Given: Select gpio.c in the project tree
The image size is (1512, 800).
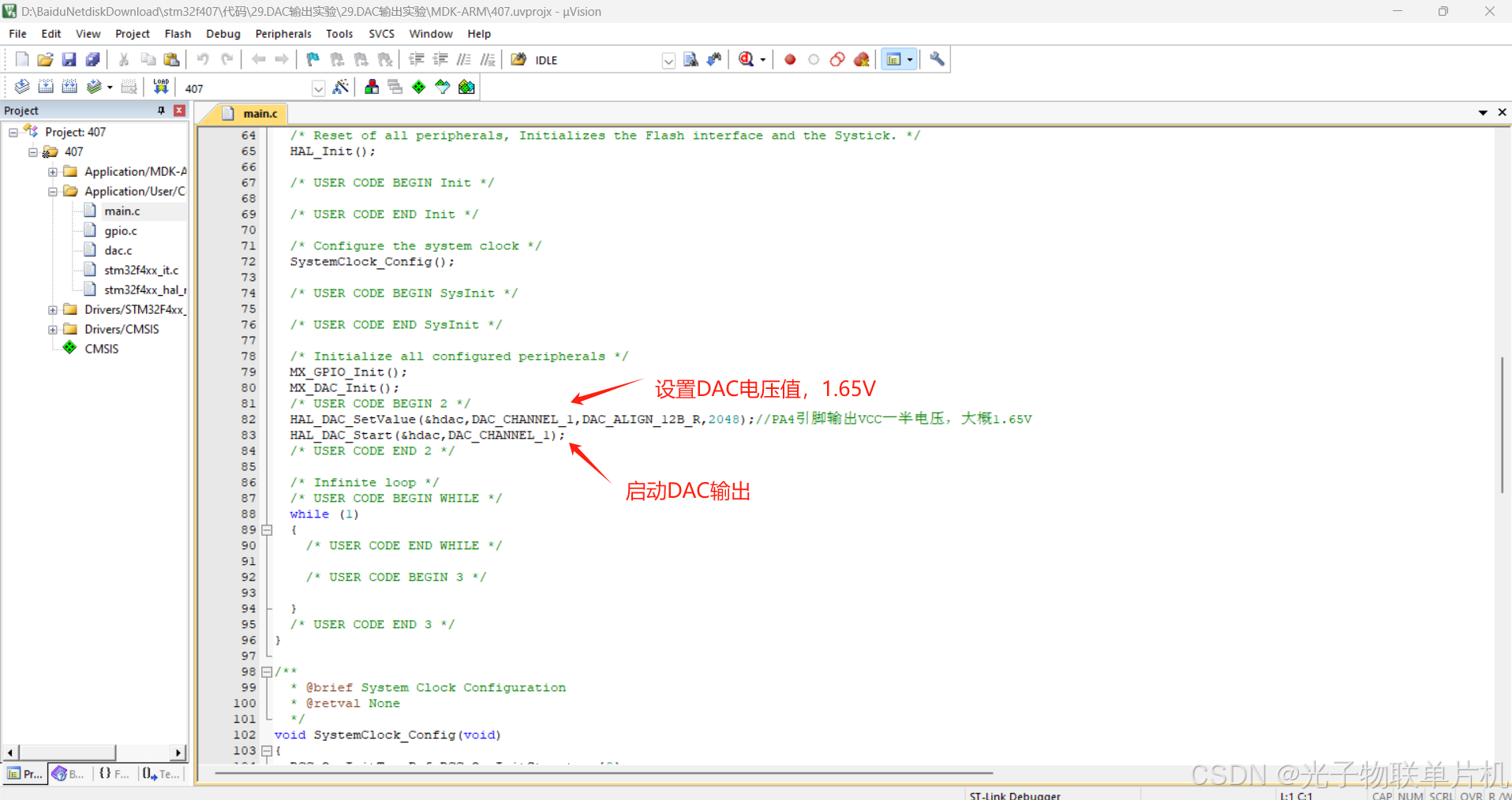Looking at the screenshot, I should point(121,230).
